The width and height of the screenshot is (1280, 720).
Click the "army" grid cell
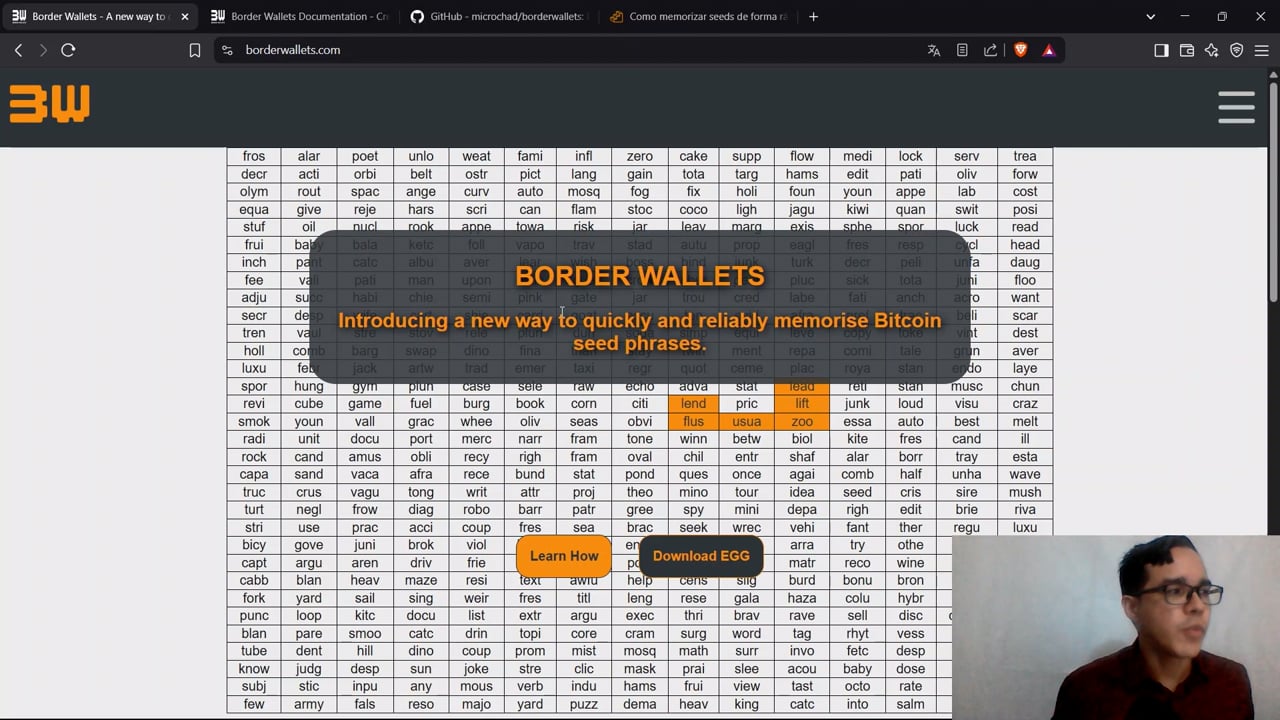click(309, 704)
